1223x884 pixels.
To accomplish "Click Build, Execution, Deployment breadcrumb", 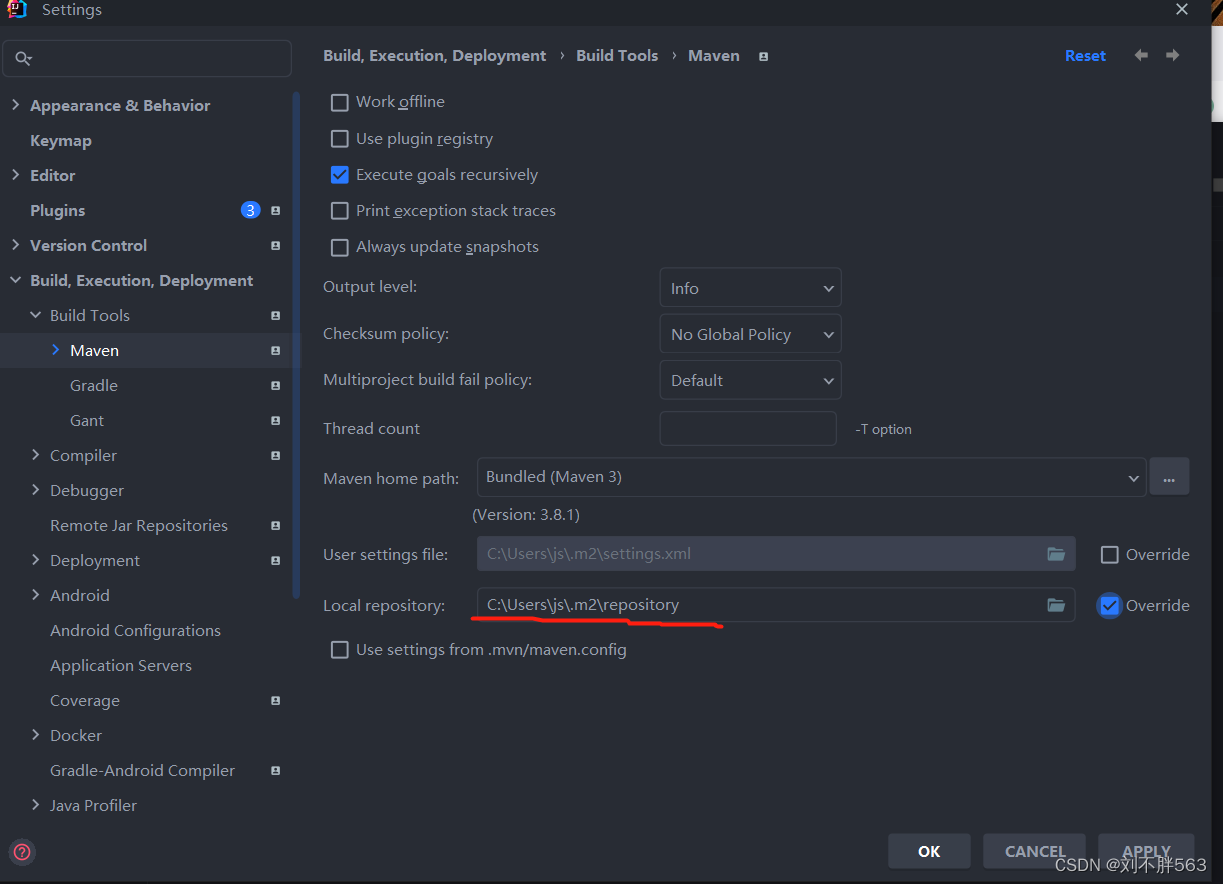I will tap(435, 56).
